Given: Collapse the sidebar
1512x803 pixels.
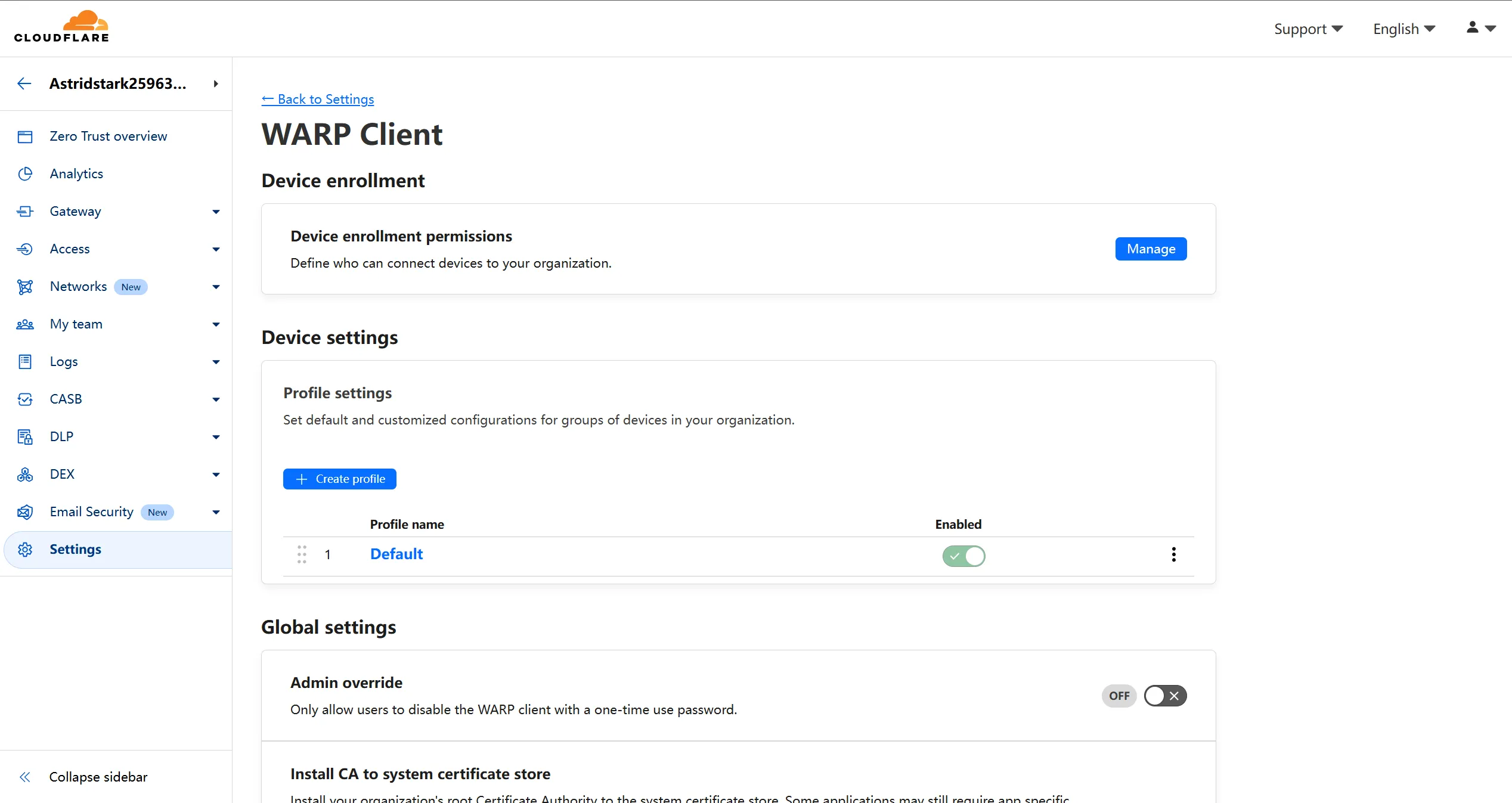Looking at the screenshot, I should (98, 777).
